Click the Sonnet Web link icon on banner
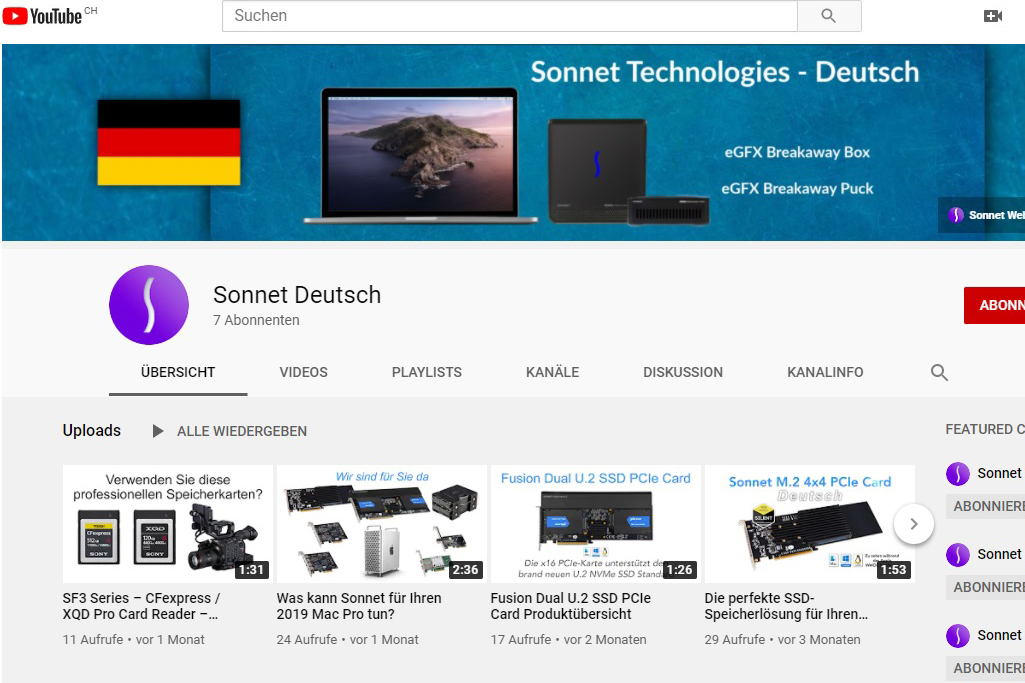Screen dimensions: 1025x683 956,215
